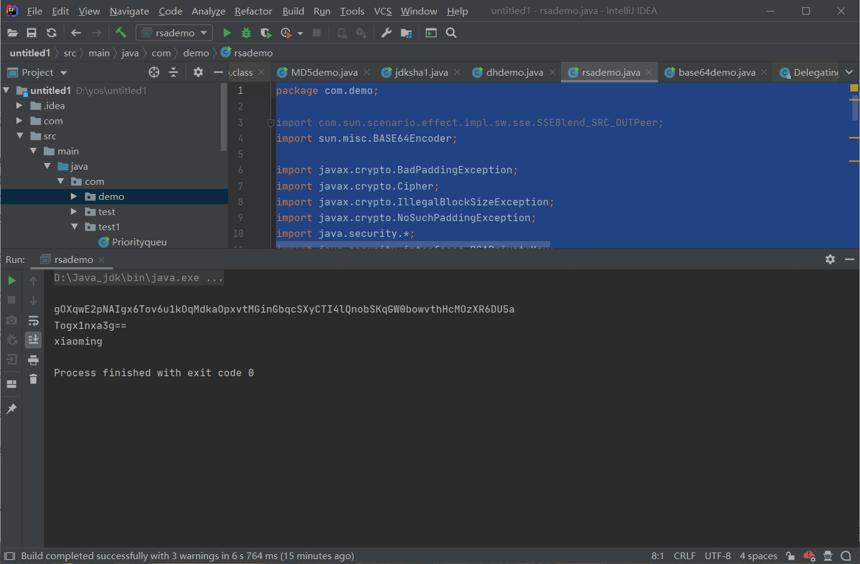860x564 pixels.
Task: Open the Refactor menu
Action: [x=253, y=11]
